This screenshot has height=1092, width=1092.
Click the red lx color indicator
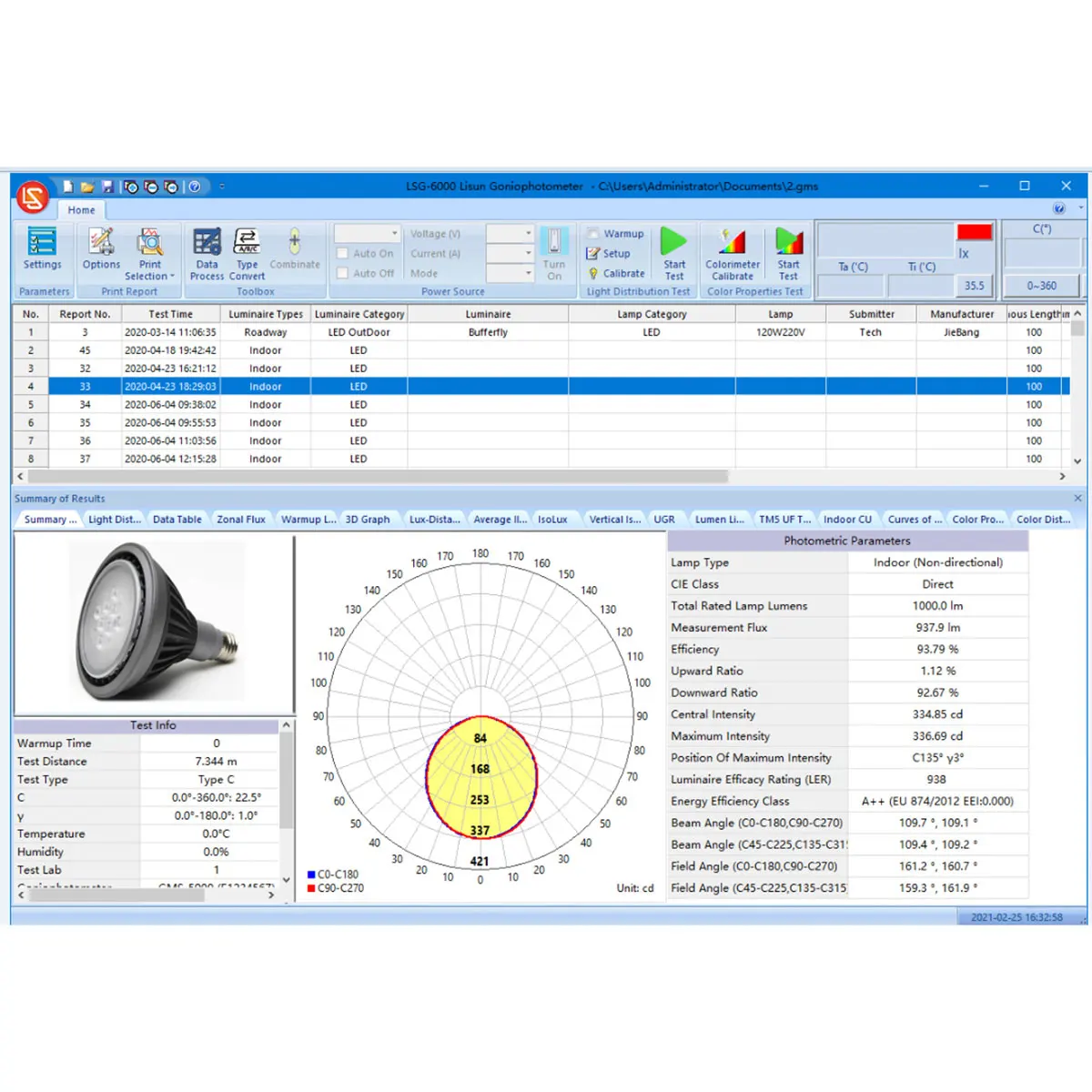[974, 232]
